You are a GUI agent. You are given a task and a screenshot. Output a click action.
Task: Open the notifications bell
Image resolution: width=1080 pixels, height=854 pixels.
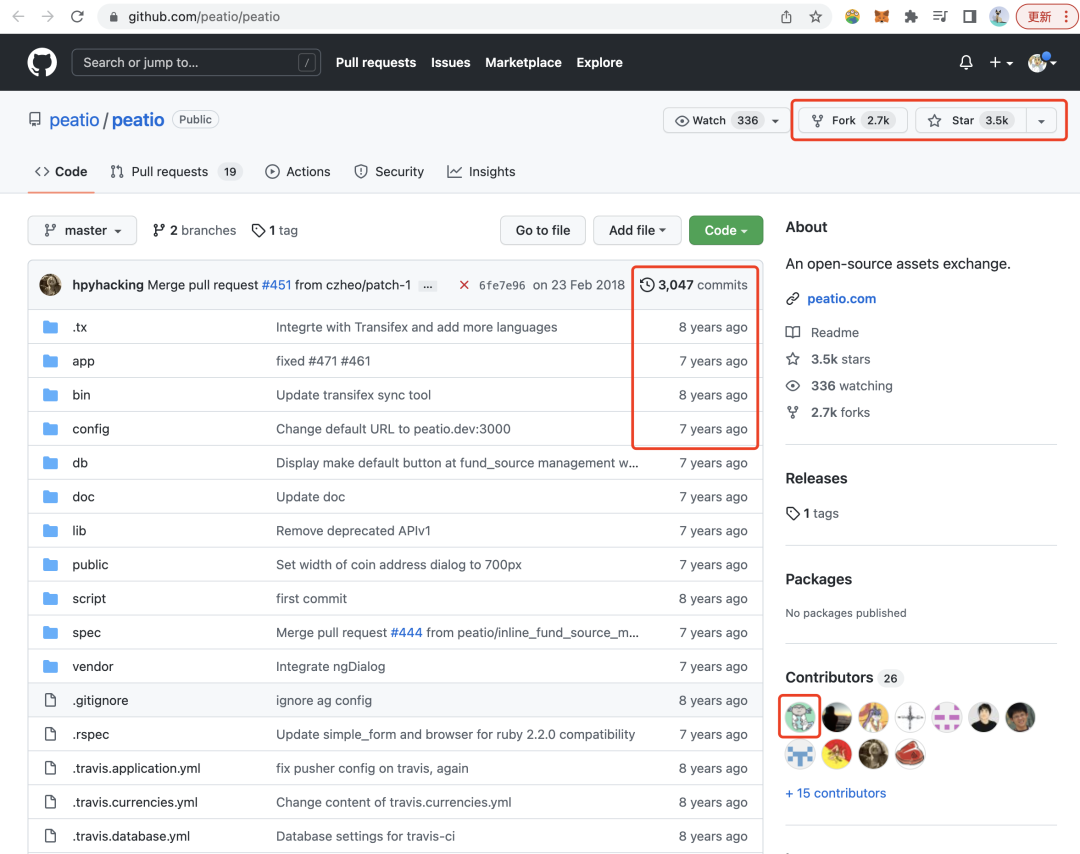click(966, 63)
